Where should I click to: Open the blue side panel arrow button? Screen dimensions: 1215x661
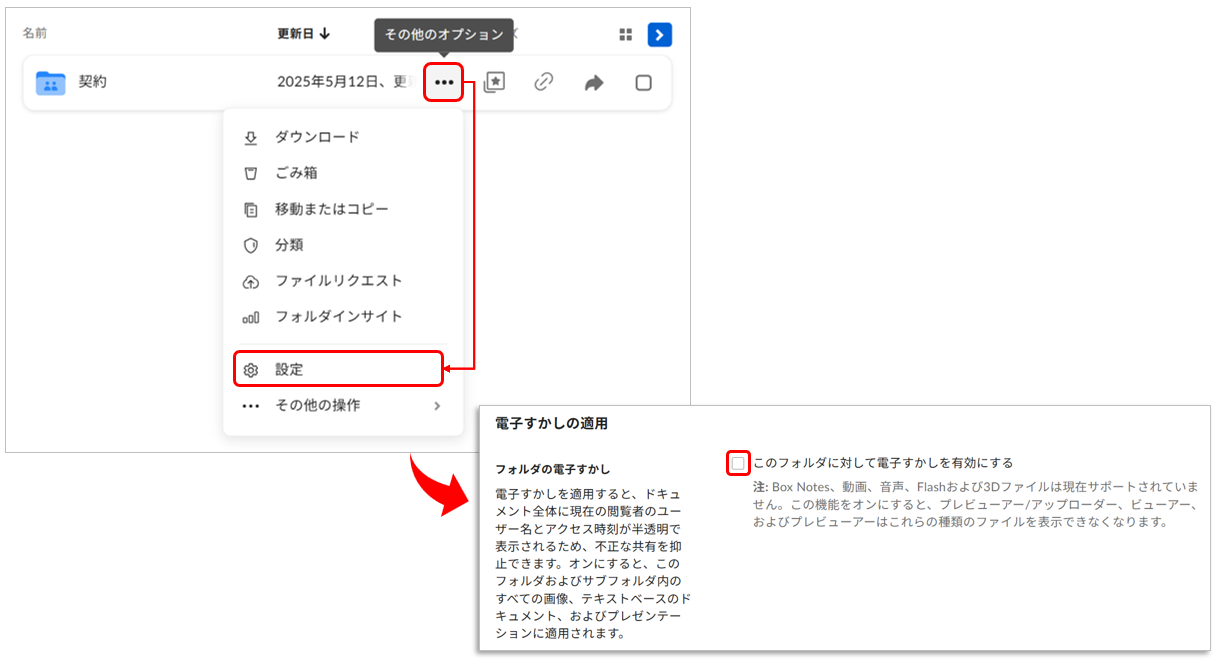coord(659,35)
